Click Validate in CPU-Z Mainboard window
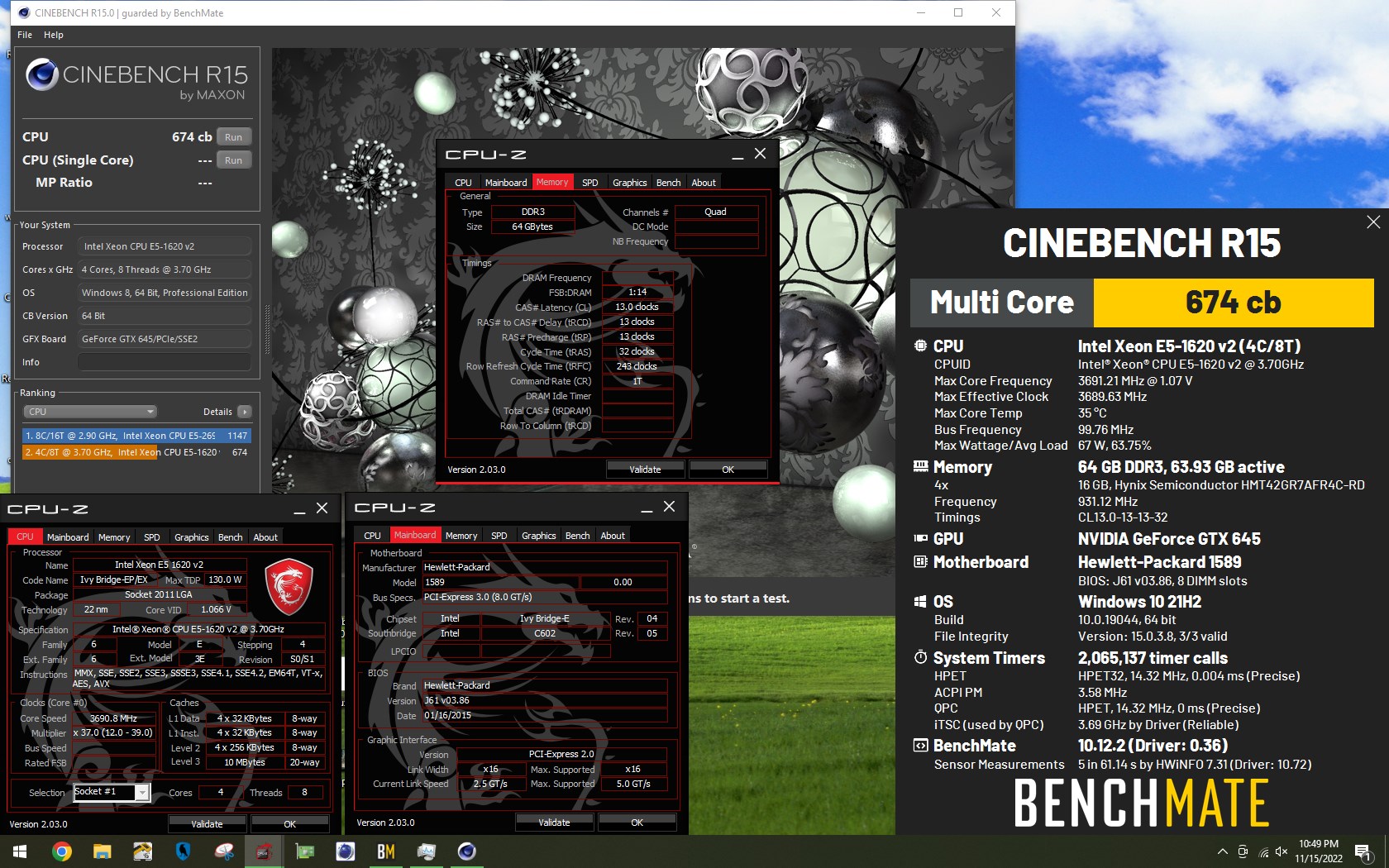Screen dimensions: 1389x868 tap(554, 823)
